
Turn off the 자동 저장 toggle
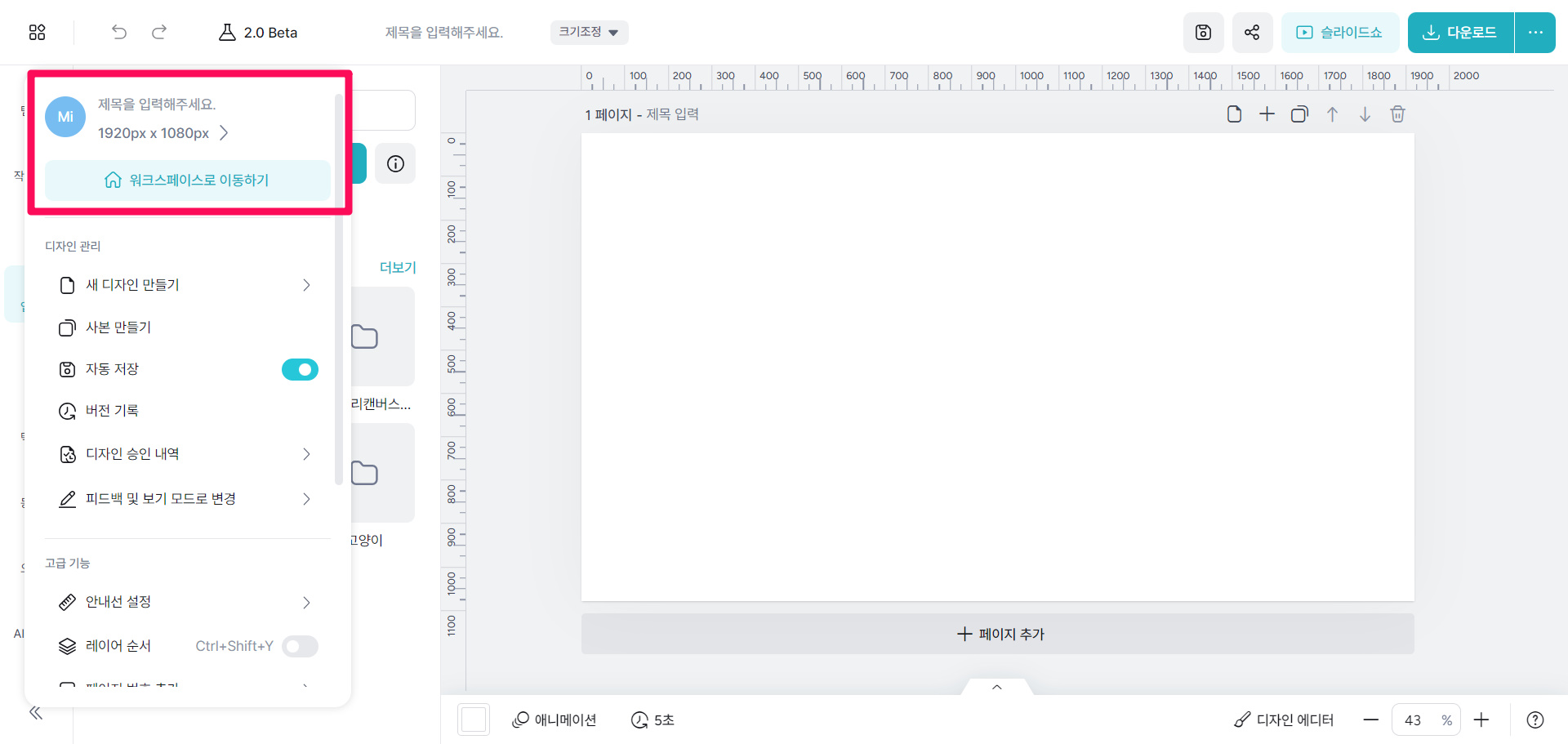point(300,369)
